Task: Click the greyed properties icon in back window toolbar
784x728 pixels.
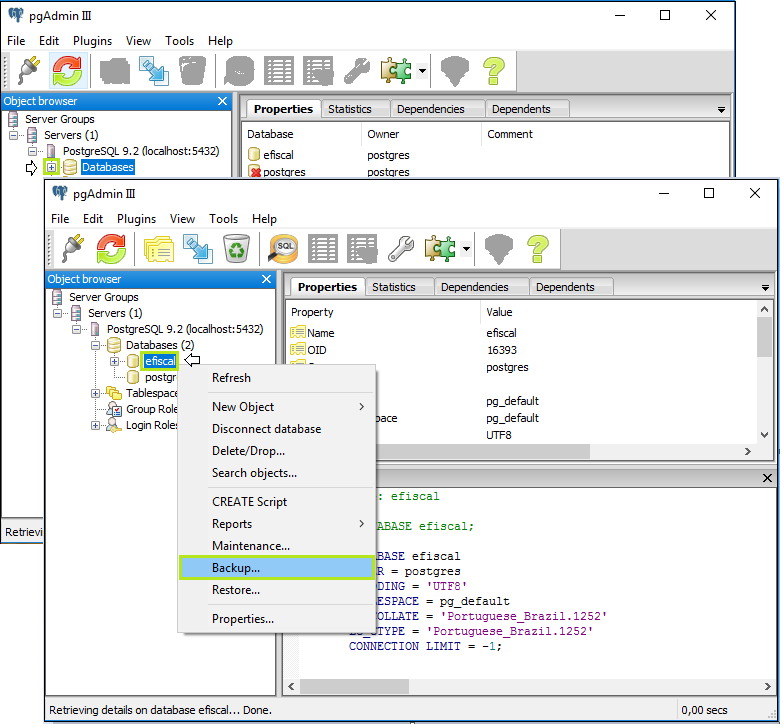Action: 114,70
